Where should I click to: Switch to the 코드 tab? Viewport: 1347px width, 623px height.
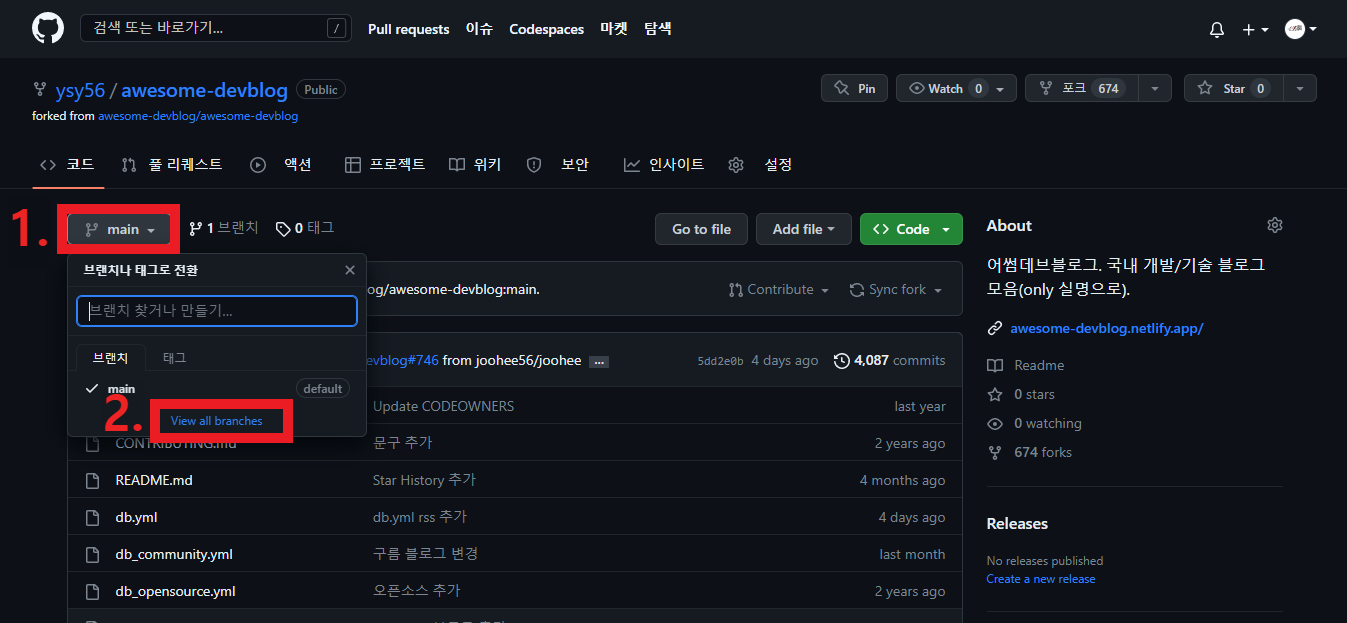(x=67, y=164)
